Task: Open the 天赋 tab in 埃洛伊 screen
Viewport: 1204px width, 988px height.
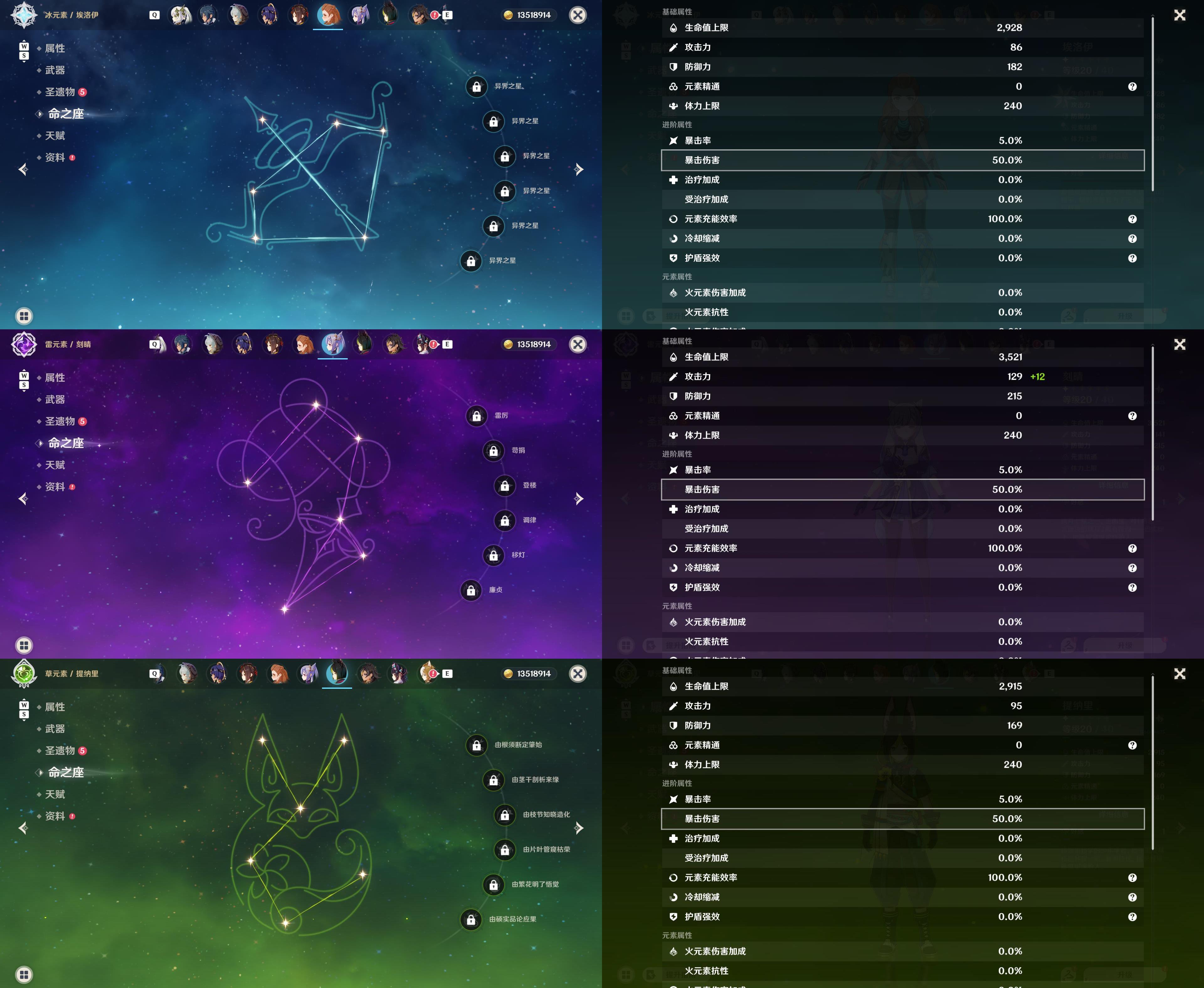Action: click(x=55, y=135)
